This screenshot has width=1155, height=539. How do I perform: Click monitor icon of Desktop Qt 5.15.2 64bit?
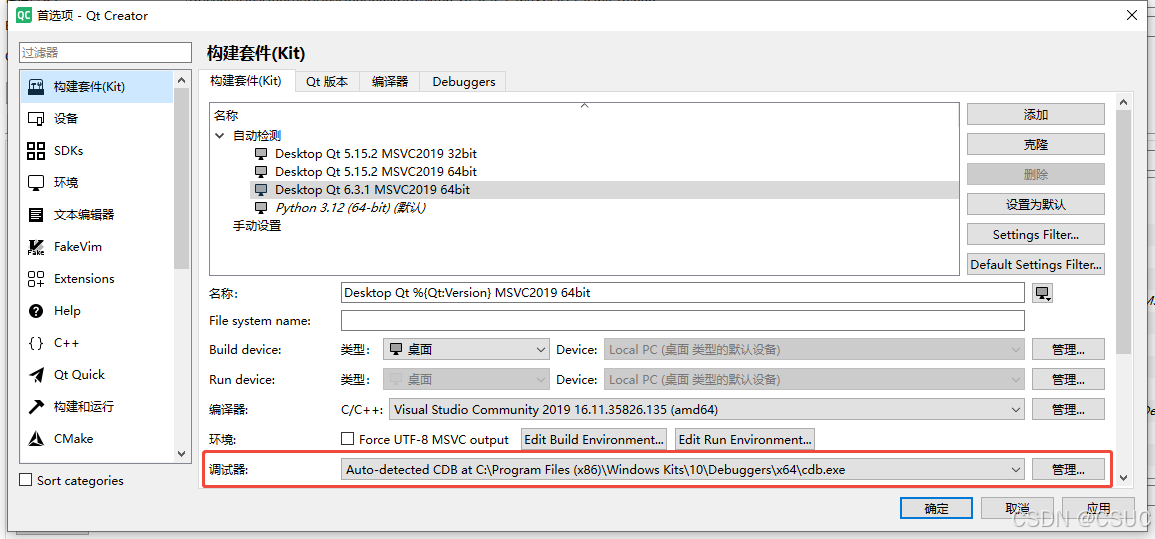click(x=261, y=172)
